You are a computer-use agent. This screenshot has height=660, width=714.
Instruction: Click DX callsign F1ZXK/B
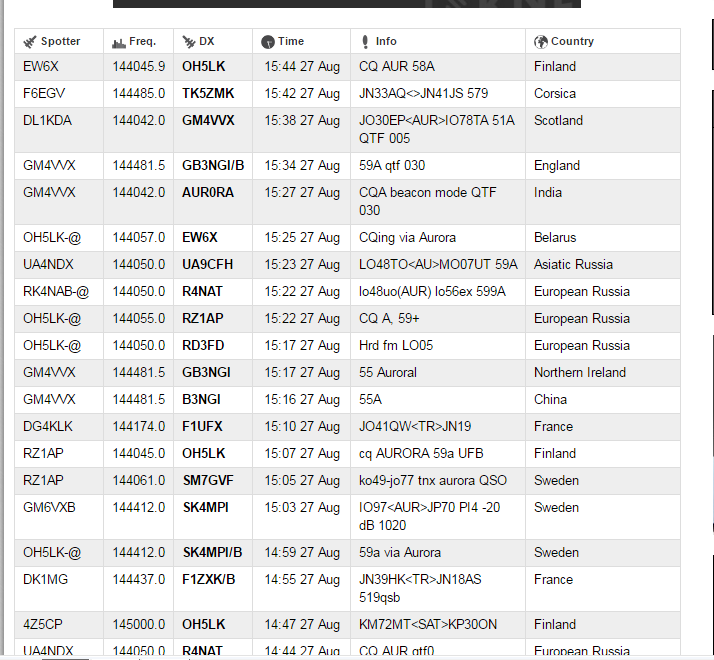tap(209, 580)
